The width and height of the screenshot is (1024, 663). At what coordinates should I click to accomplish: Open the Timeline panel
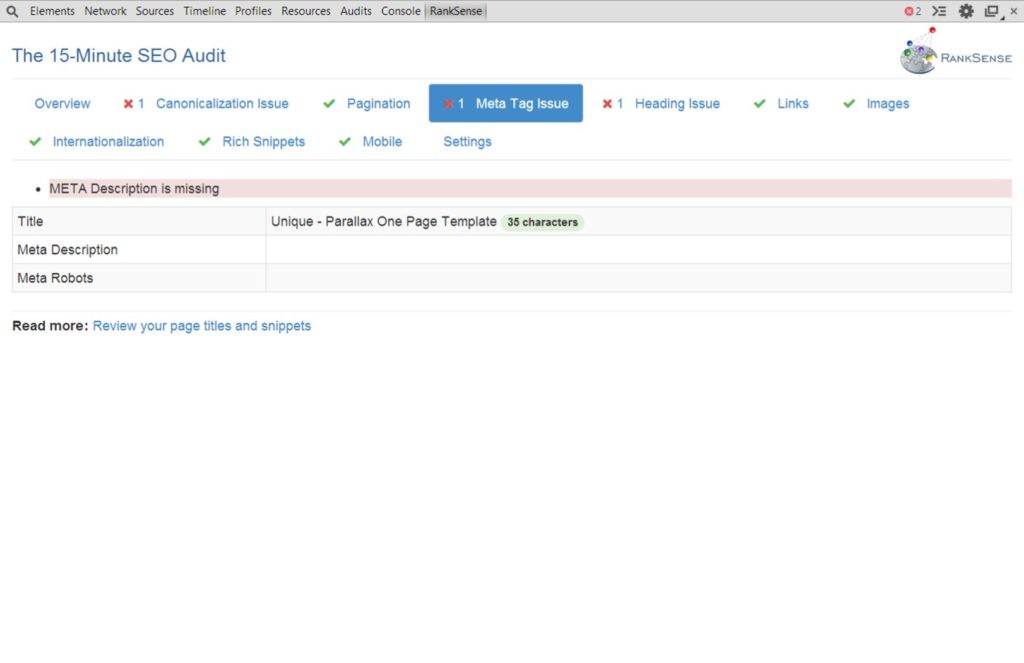point(204,11)
